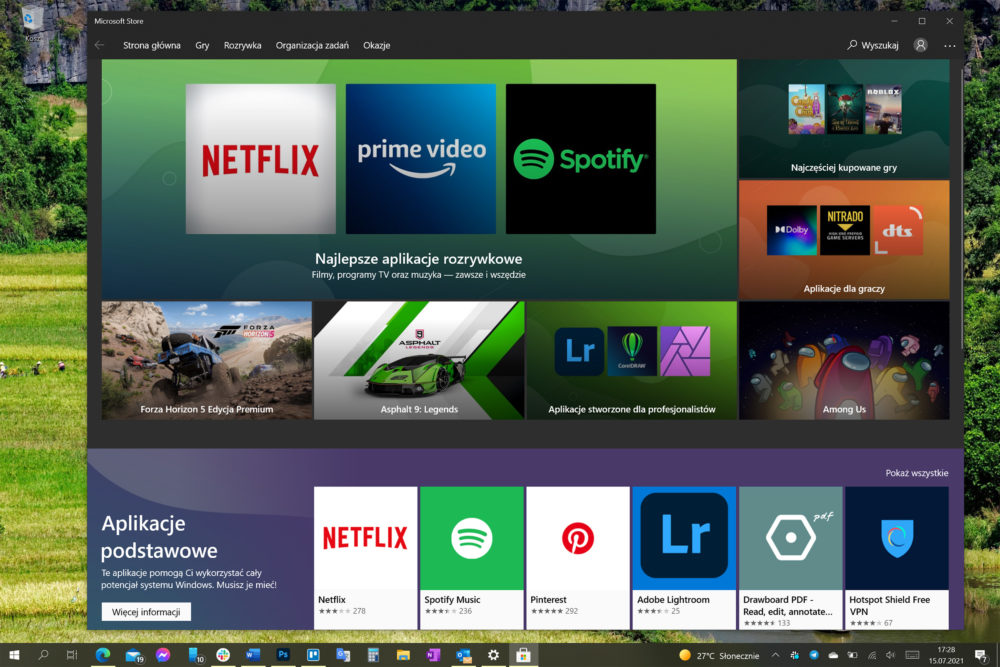Open the three-dots more options menu
Image resolution: width=1000 pixels, height=667 pixels.
tap(950, 46)
